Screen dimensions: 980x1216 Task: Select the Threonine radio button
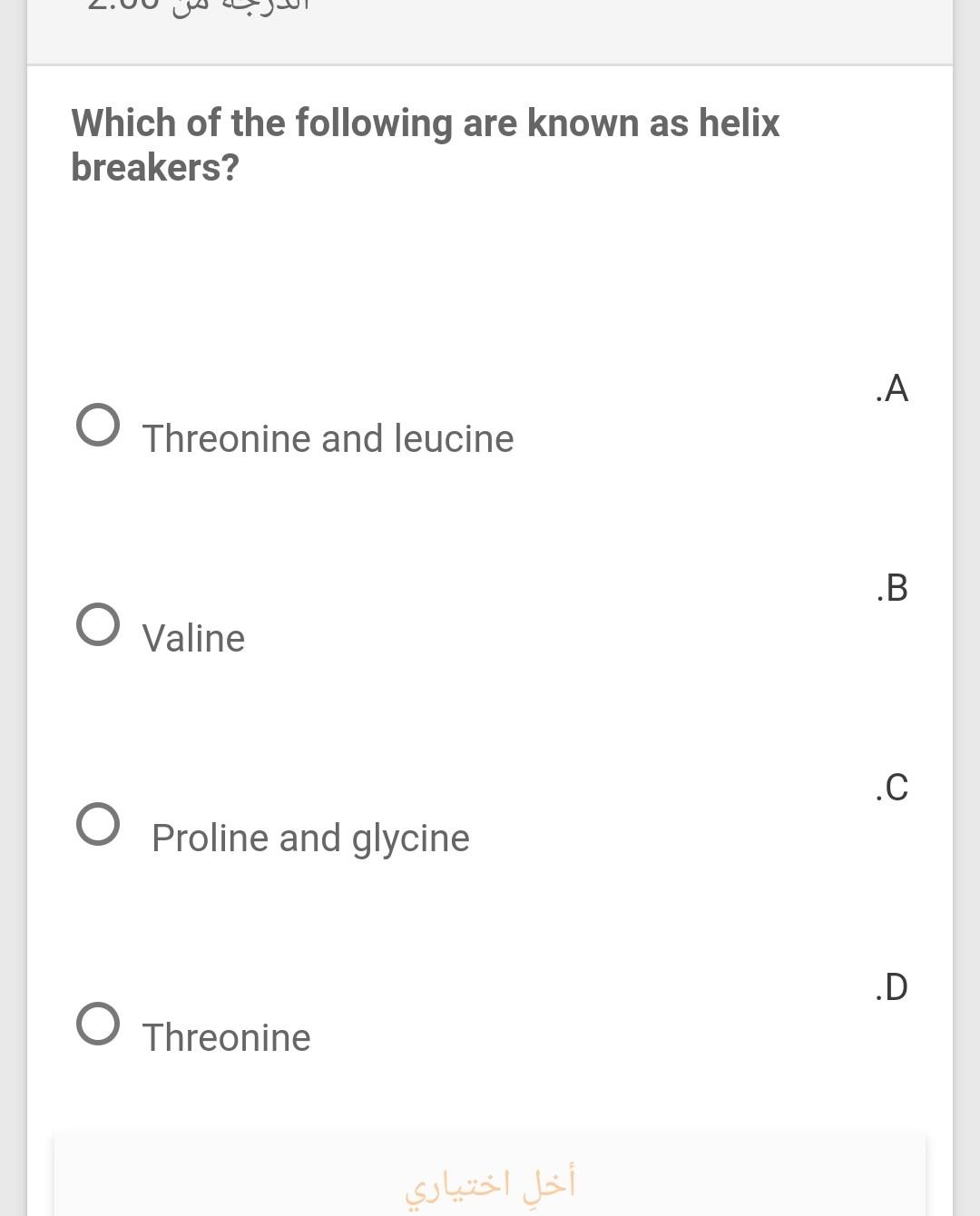[97, 1024]
